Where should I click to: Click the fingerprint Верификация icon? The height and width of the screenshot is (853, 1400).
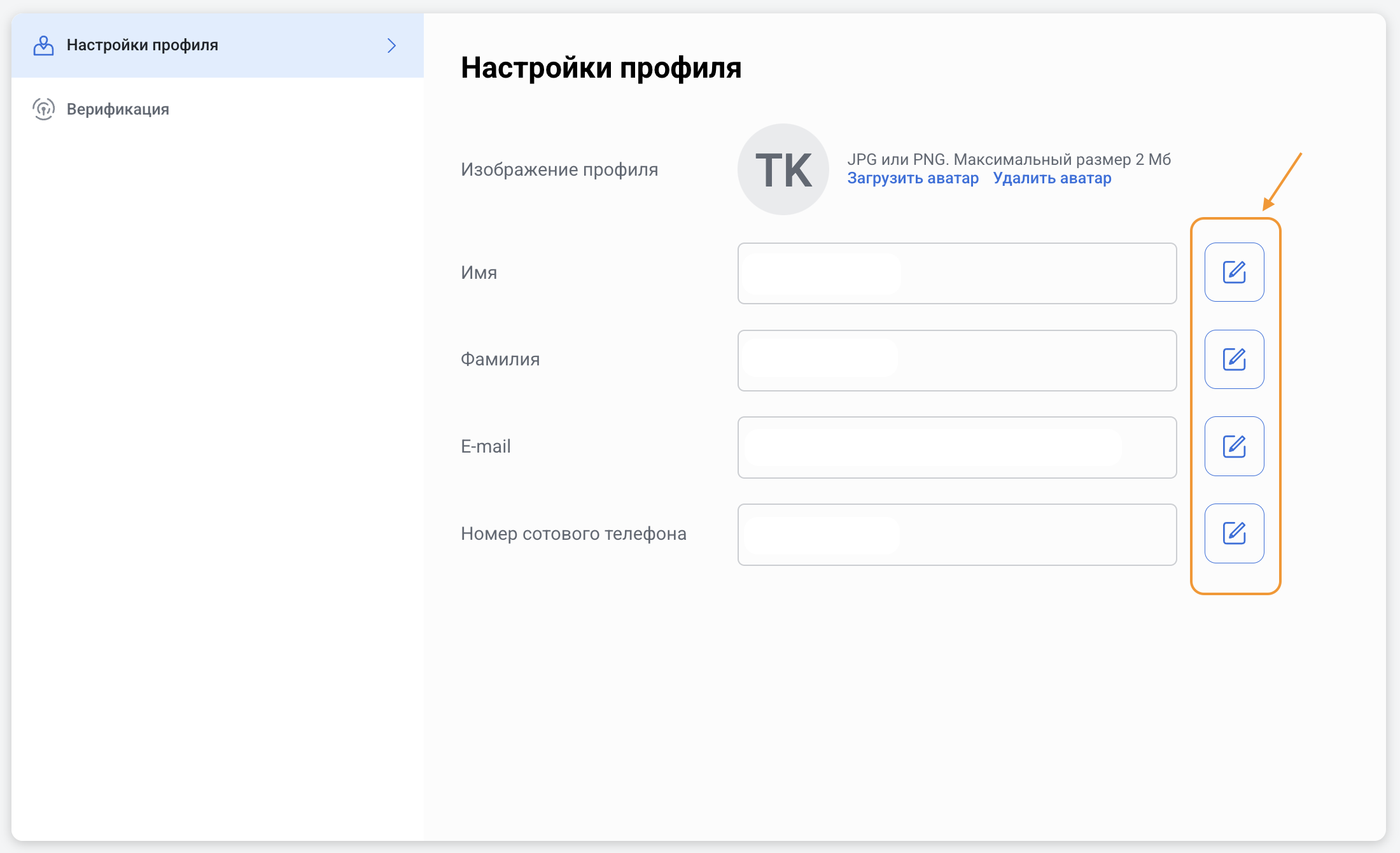43,109
